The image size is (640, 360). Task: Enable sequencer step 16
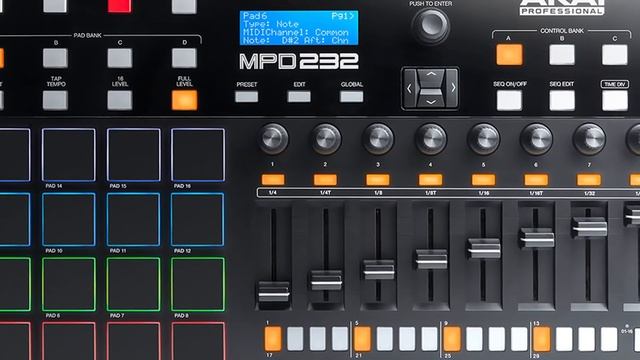click(x=609, y=339)
